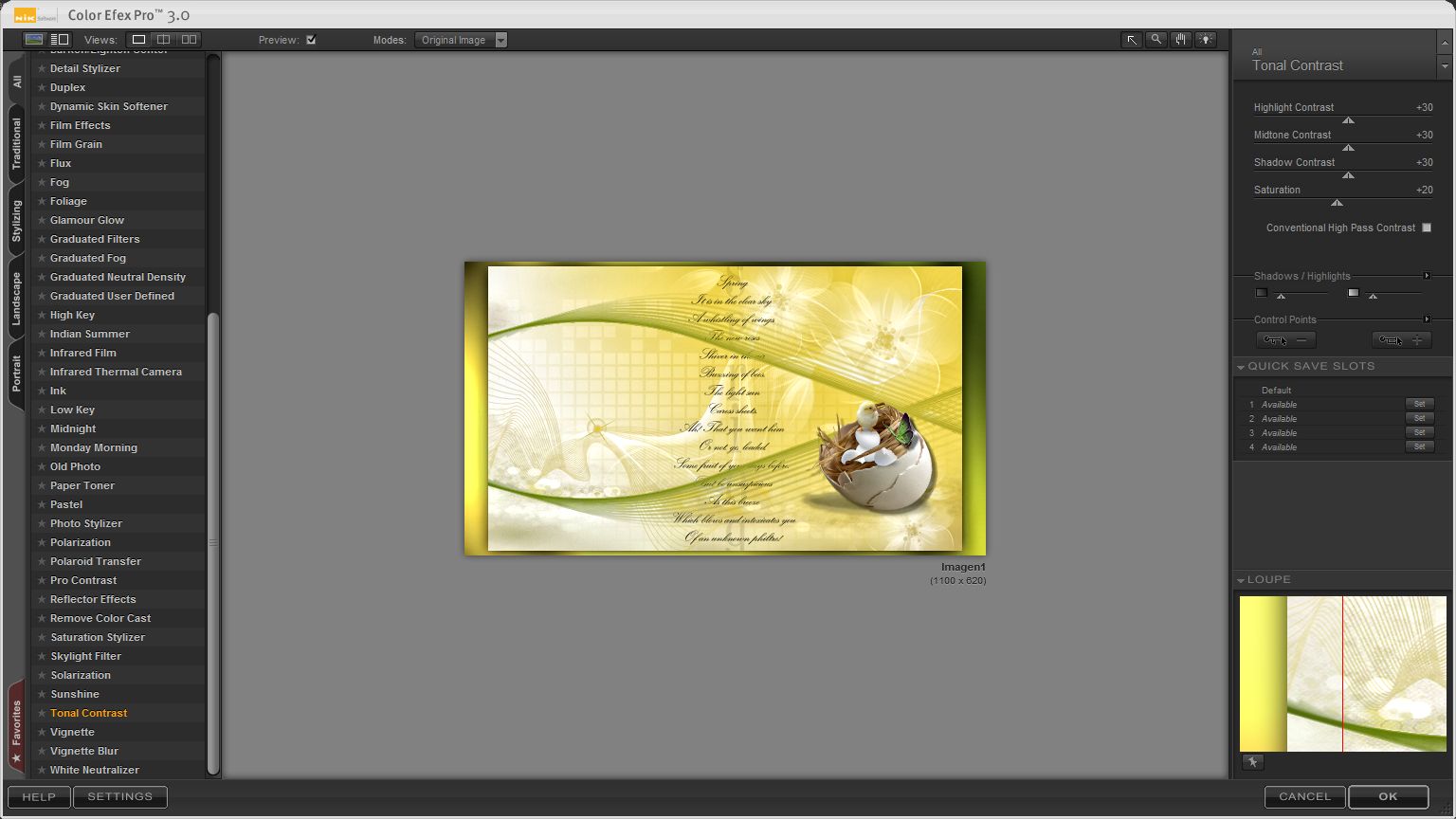
Task: Select the hand pan tool
Action: tap(1181, 40)
